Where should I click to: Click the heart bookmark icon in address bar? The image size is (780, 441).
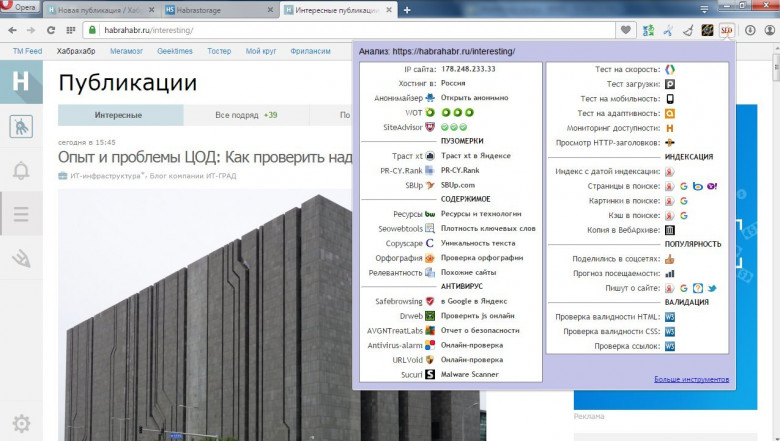(627, 30)
